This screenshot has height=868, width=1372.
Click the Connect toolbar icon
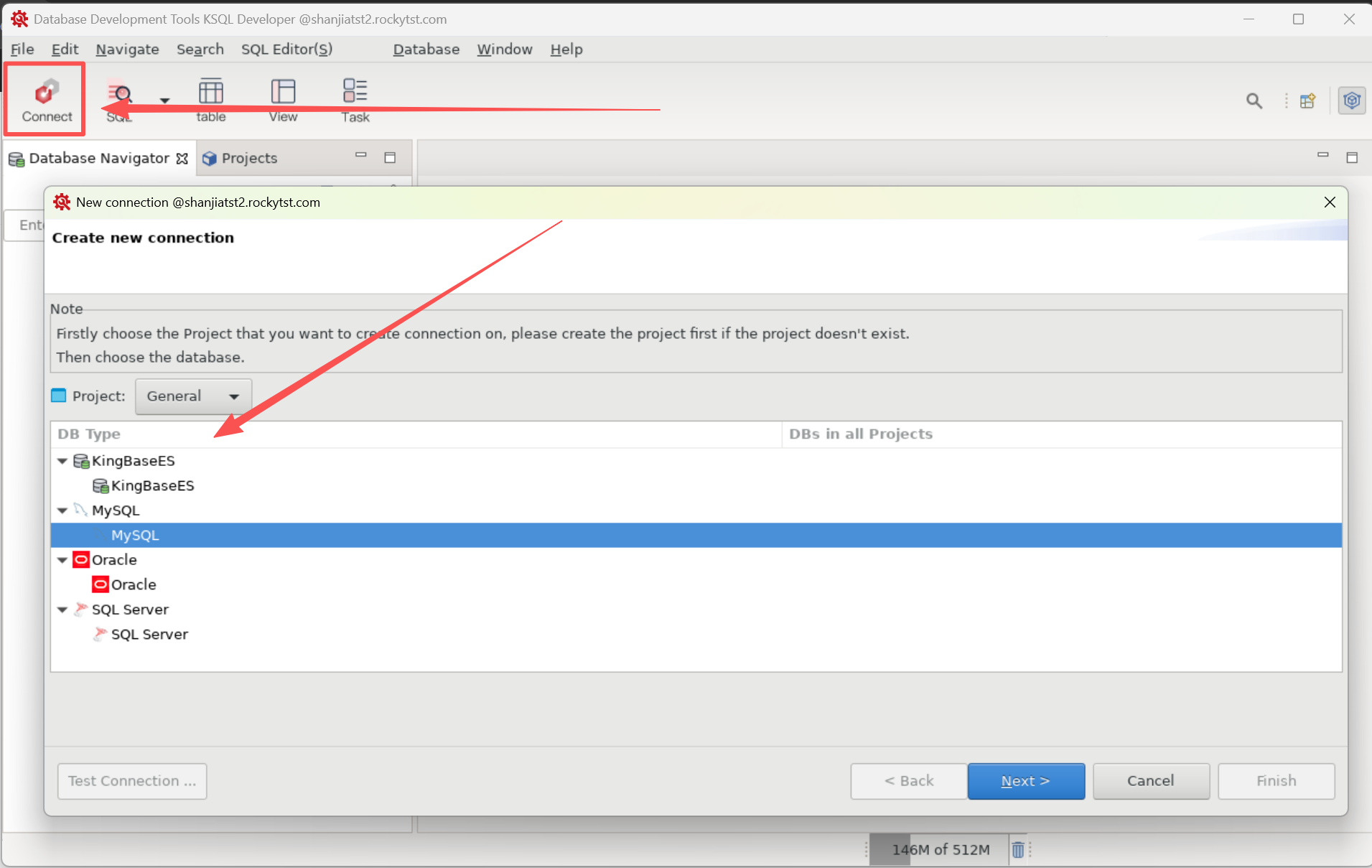coord(46,99)
